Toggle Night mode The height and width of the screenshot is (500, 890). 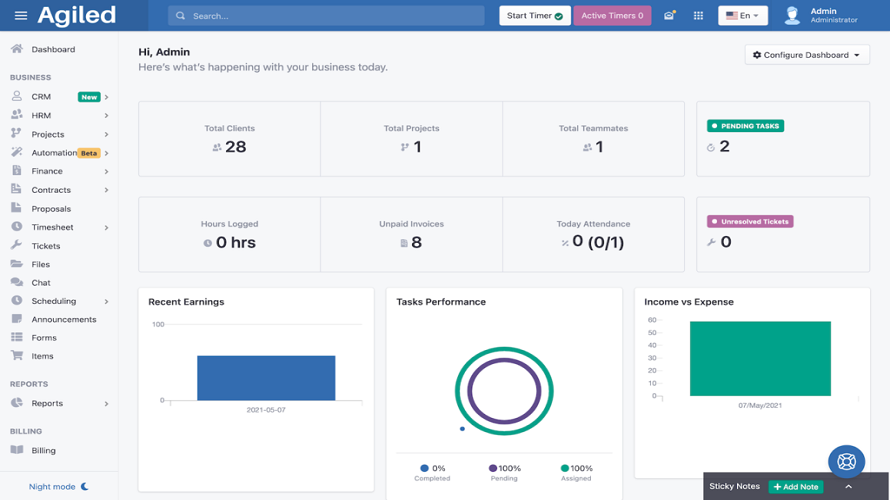point(58,487)
